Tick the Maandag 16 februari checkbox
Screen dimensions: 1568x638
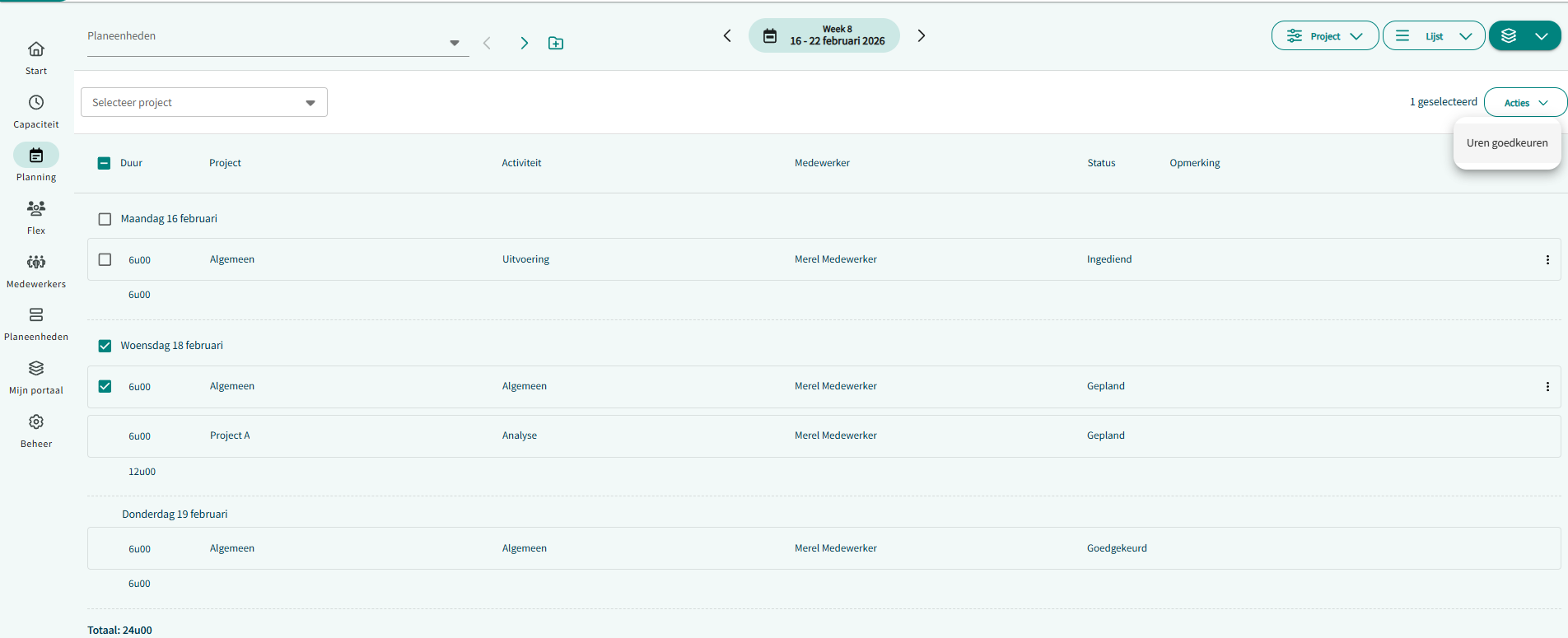pos(105,219)
